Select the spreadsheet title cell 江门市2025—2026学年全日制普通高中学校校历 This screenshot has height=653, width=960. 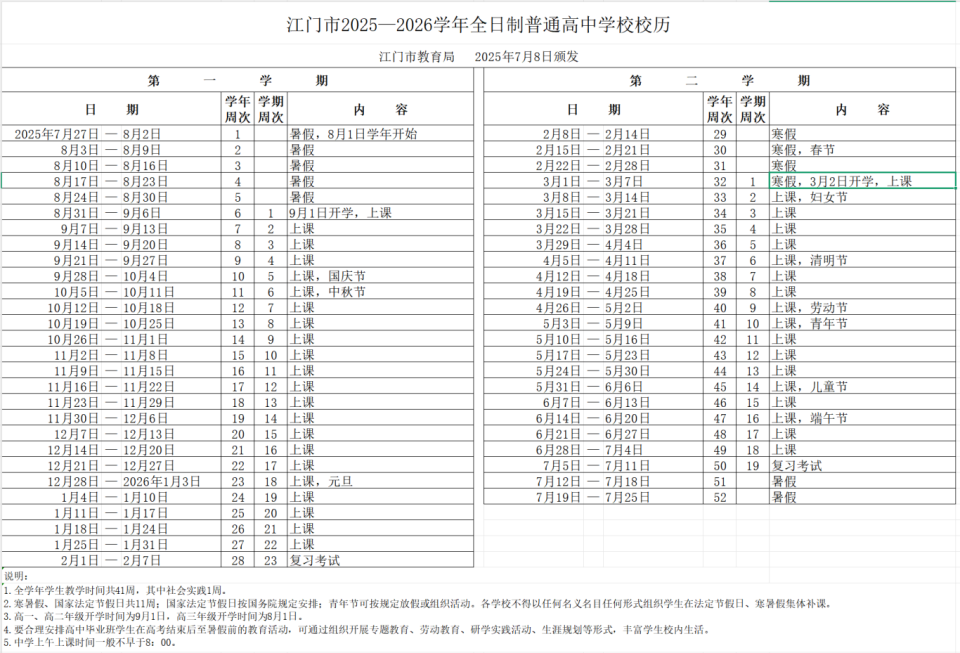[x=478, y=25]
